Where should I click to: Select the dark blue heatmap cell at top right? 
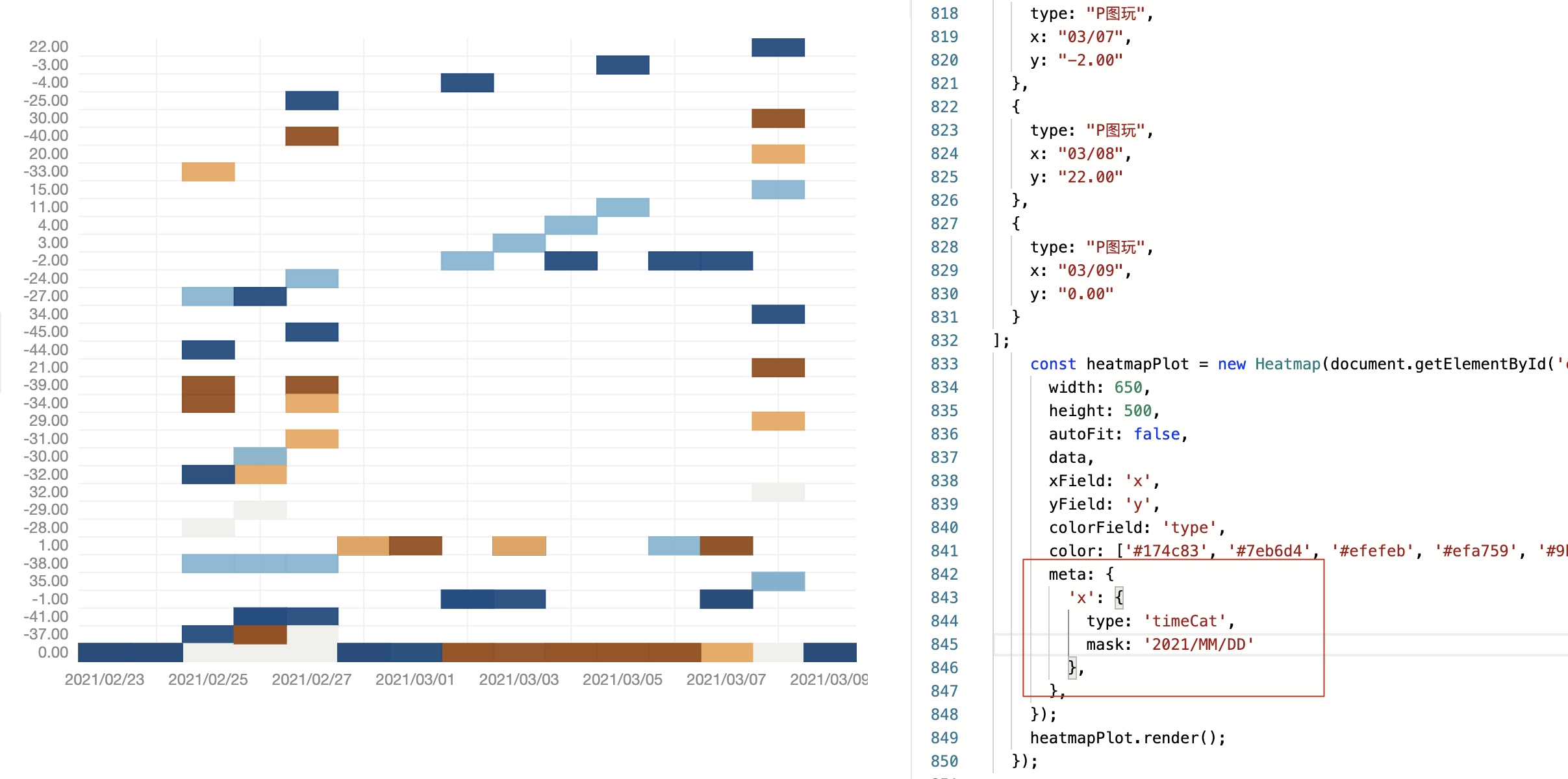point(778,46)
